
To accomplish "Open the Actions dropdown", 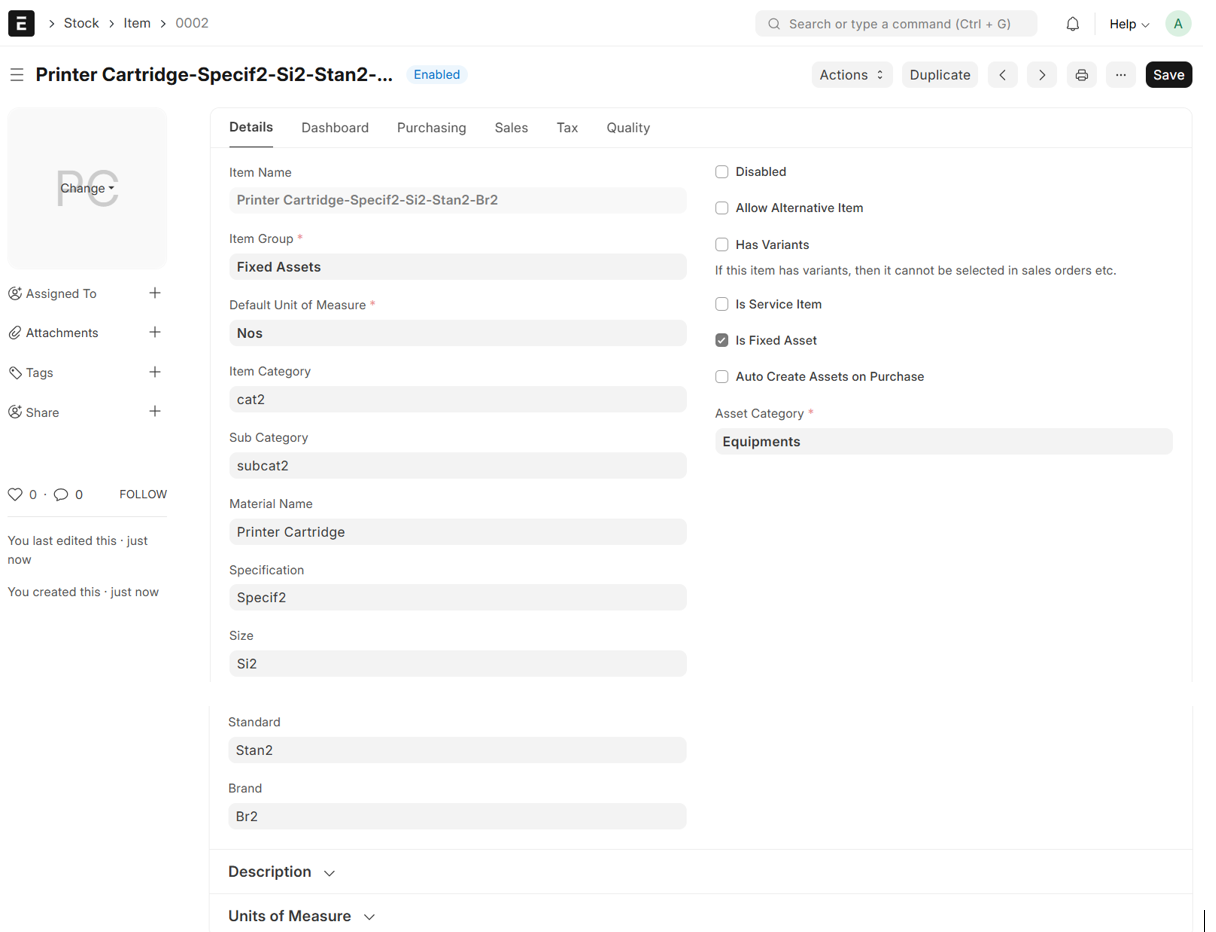I will [x=851, y=75].
